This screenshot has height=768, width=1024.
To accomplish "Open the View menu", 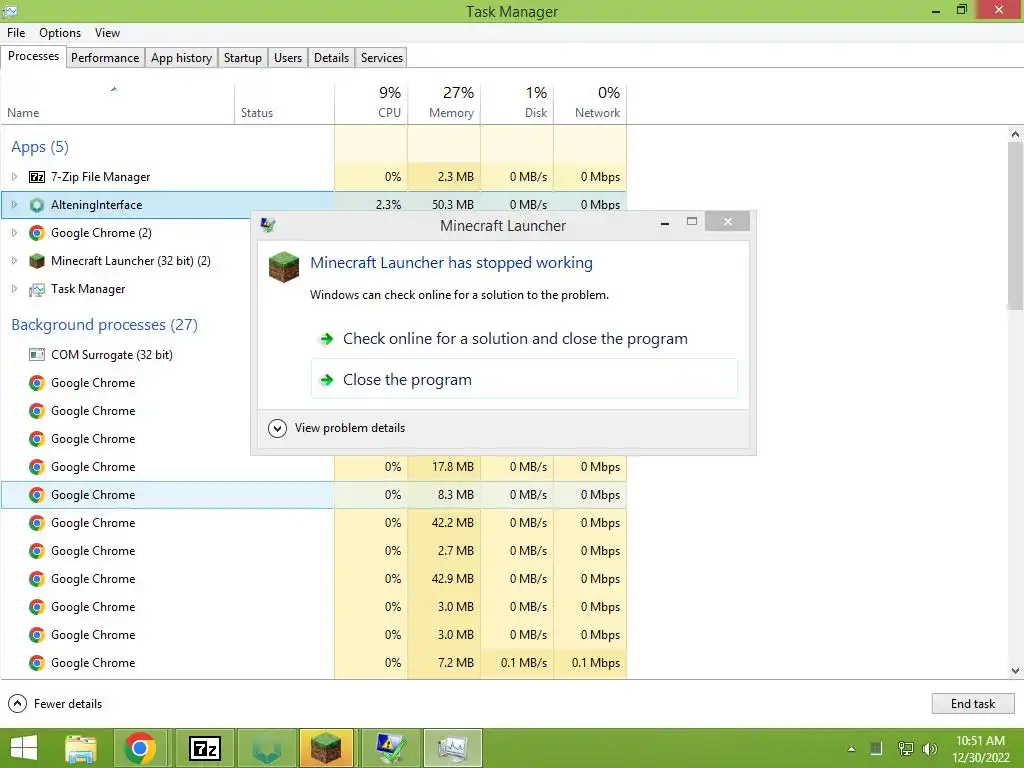I will 107,33.
